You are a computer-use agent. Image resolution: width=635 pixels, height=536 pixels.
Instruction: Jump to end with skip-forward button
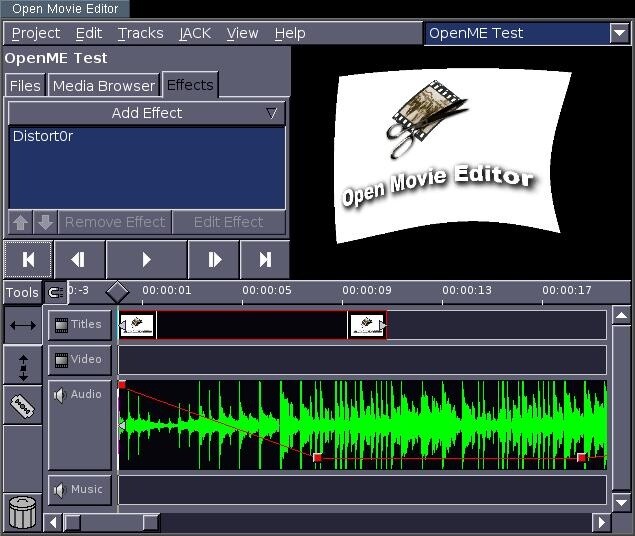(265, 259)
